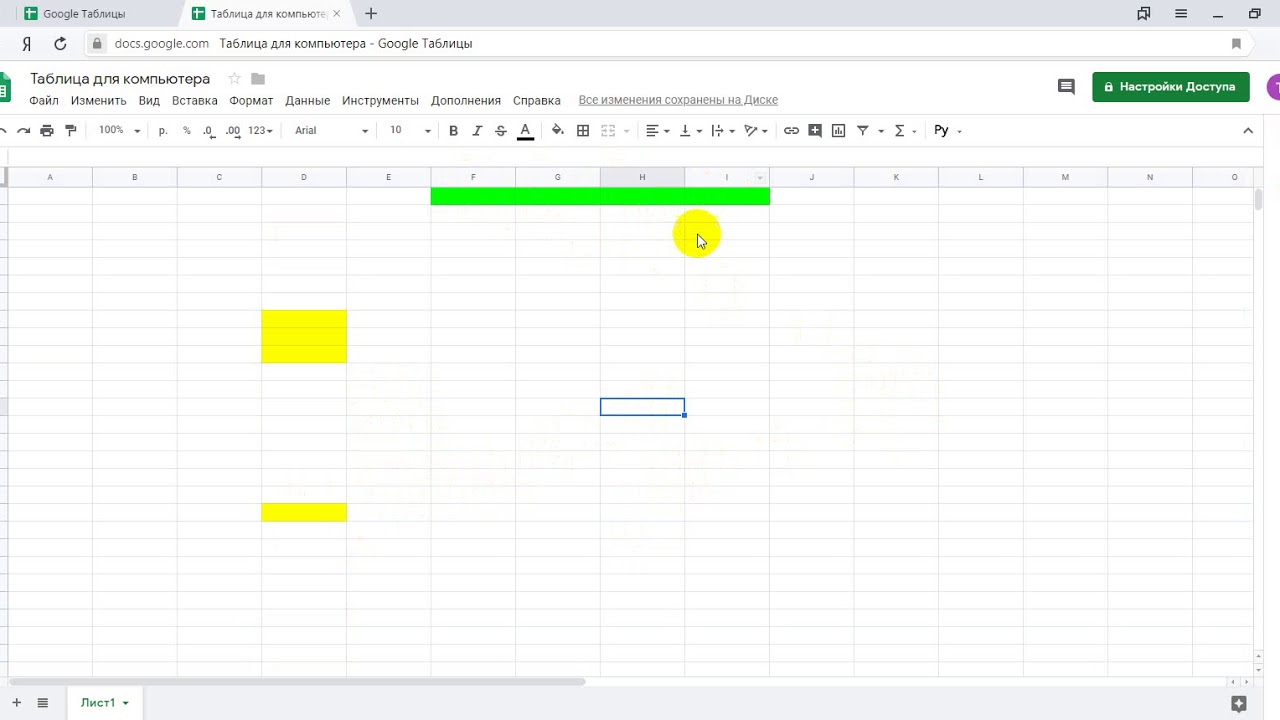Decrease decimal places with the .0 button
The height and width of the screenshot is (720, 1280).
click(208, 131)
